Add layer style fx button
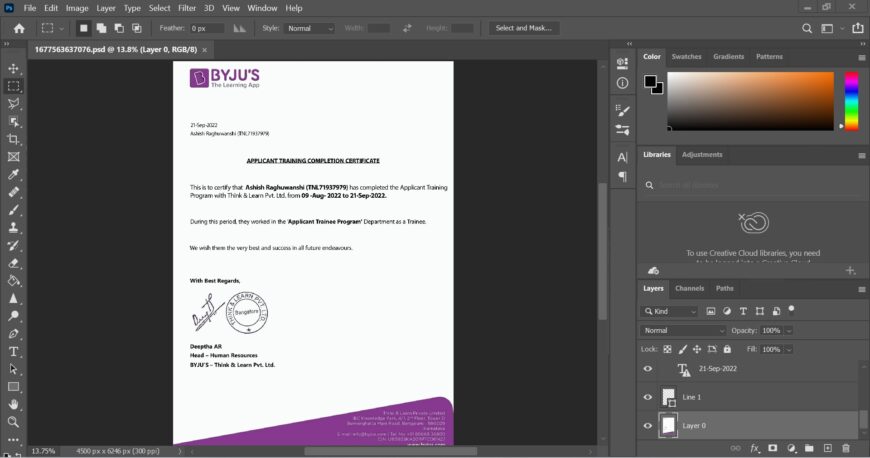Screen dimensions: 870x458 pos(755,448)
